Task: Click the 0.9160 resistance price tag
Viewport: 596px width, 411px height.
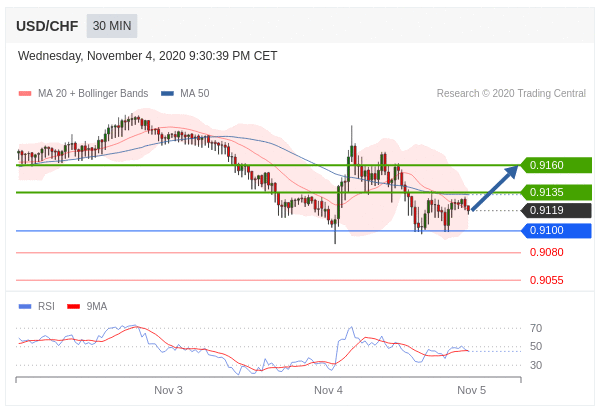Action: click(556, 165)
